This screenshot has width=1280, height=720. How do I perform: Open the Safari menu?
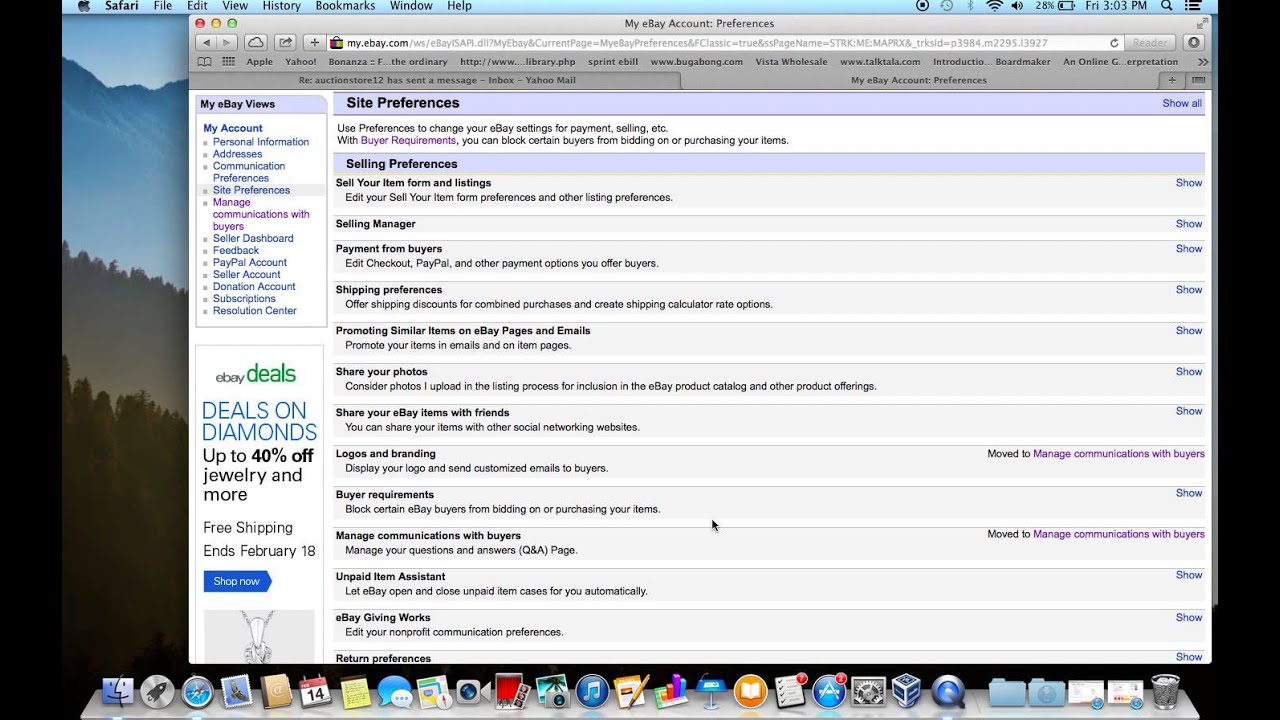[122, 6]
